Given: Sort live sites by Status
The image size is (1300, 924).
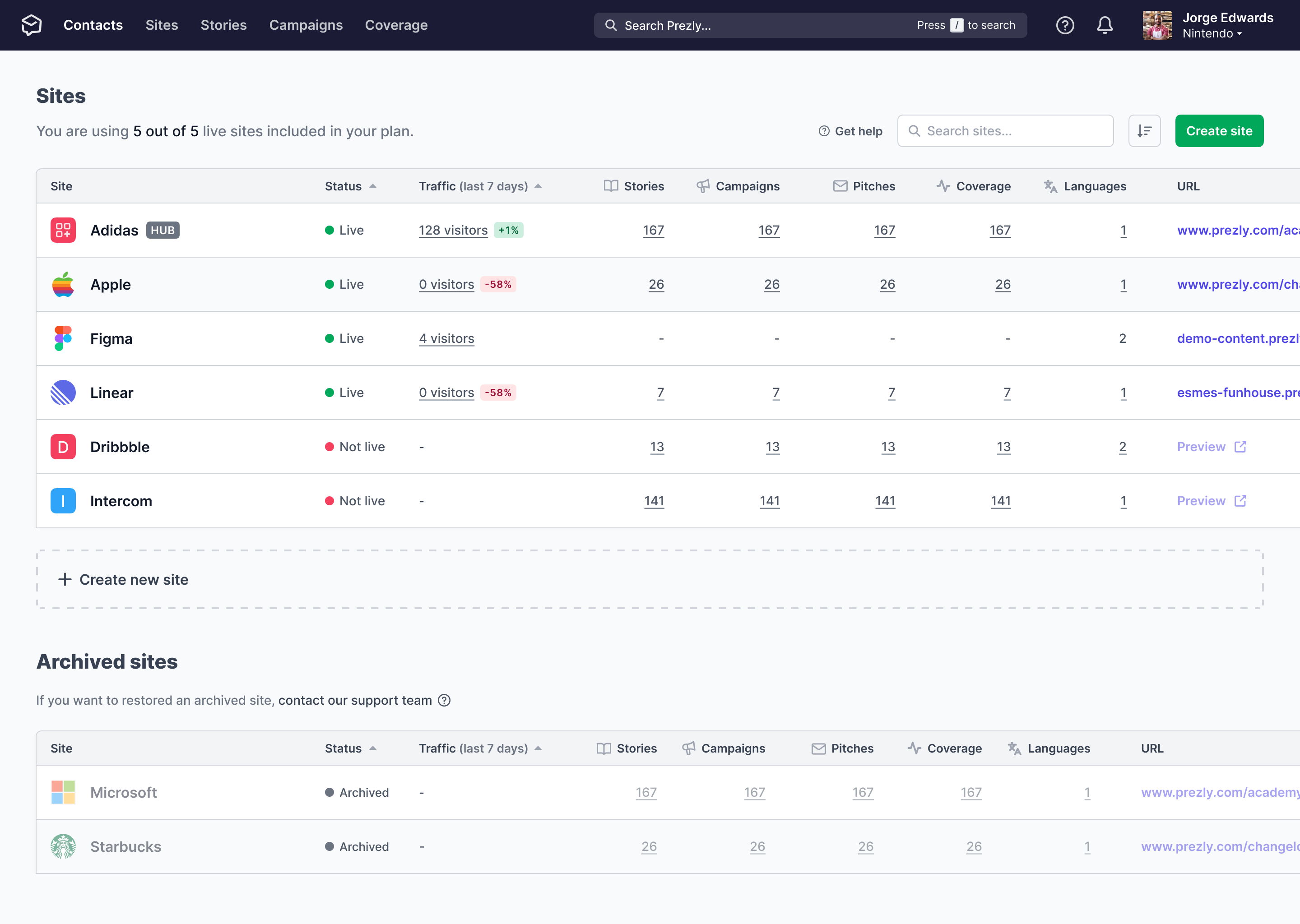Looking at the screenshot, I should [351, 186].
